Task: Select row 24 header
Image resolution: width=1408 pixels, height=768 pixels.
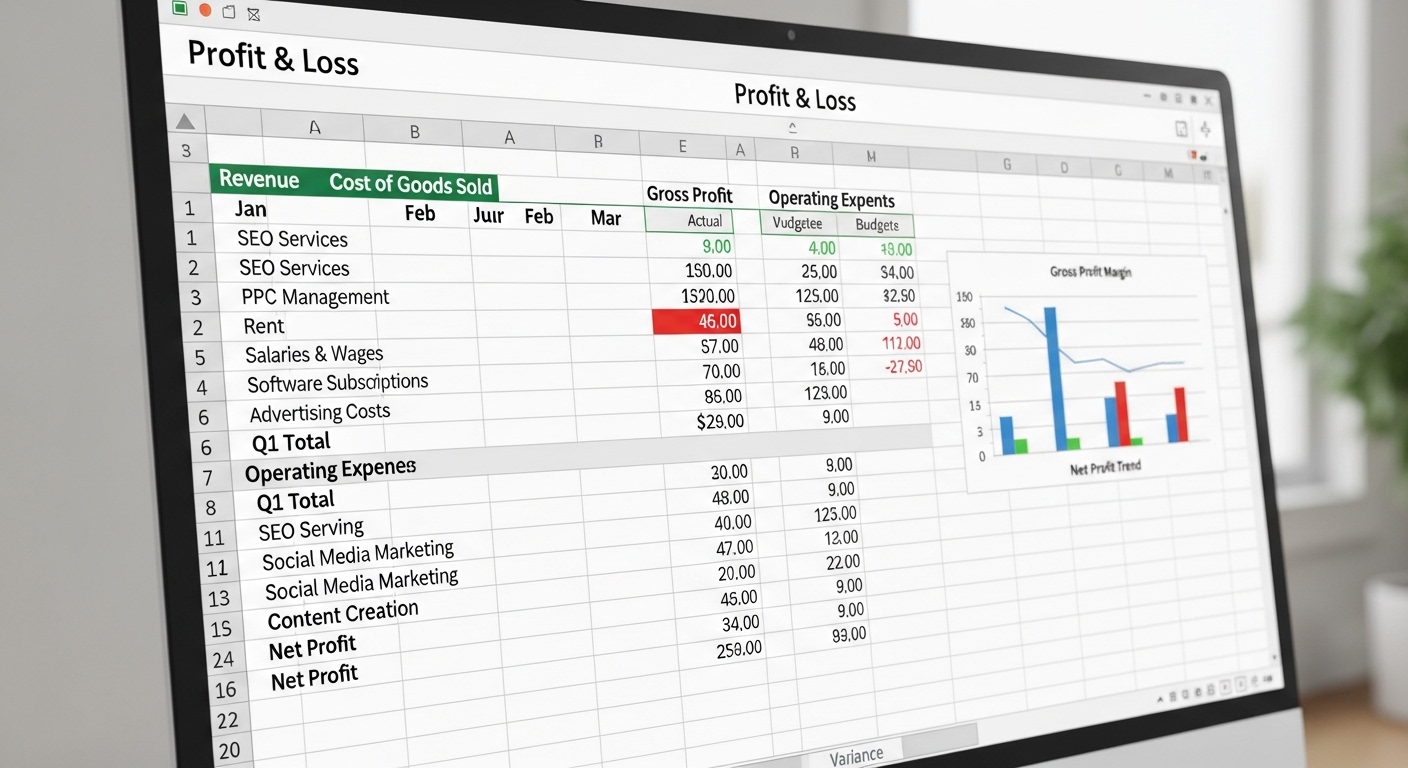Action: [x=223, y=660]
